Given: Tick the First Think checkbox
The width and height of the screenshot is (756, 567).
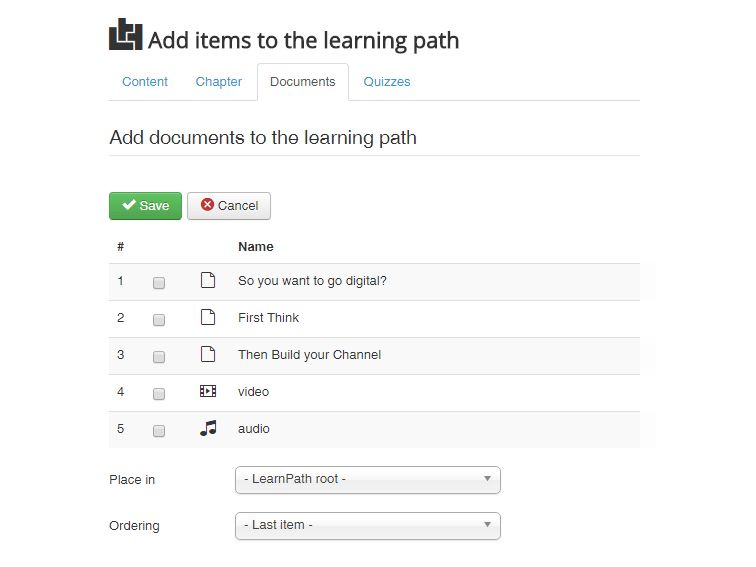Looking at the screenshot, I should (x=159, y=320).
